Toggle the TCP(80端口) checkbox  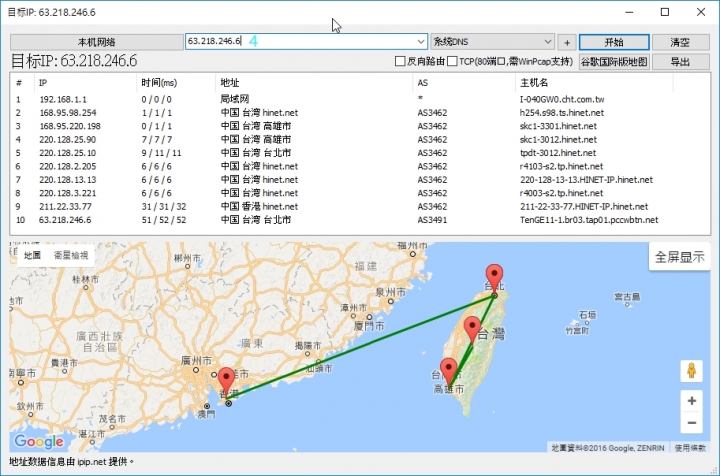pos(453,62)
